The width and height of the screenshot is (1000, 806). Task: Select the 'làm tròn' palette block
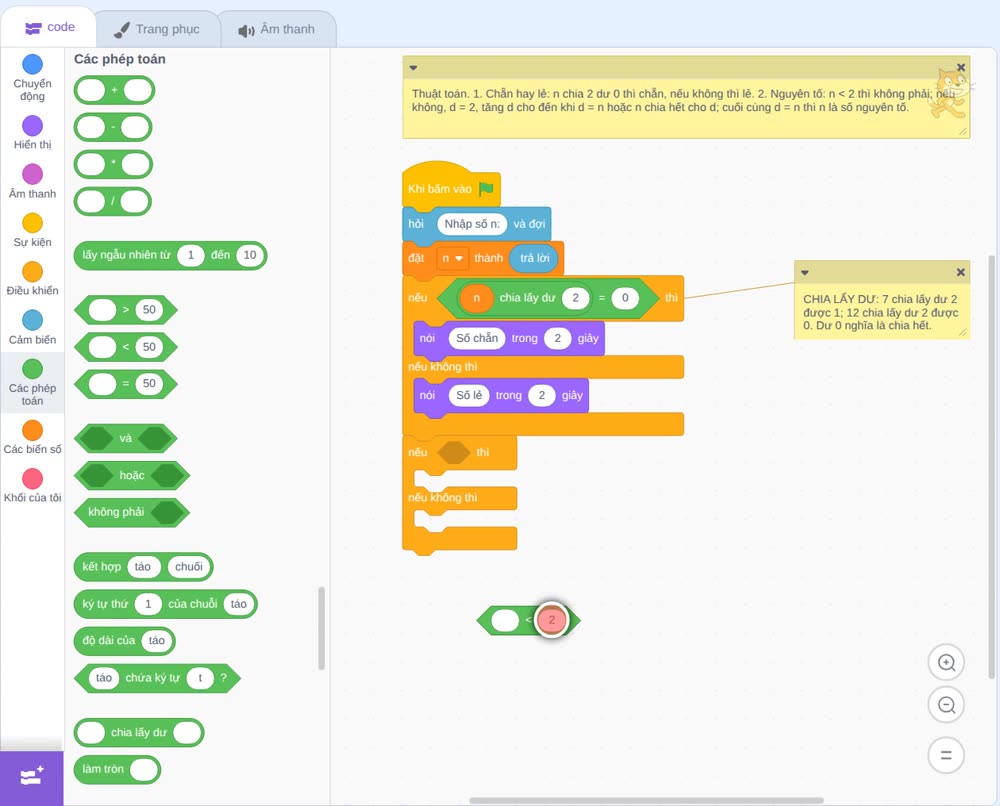click(x=117, y=769)
